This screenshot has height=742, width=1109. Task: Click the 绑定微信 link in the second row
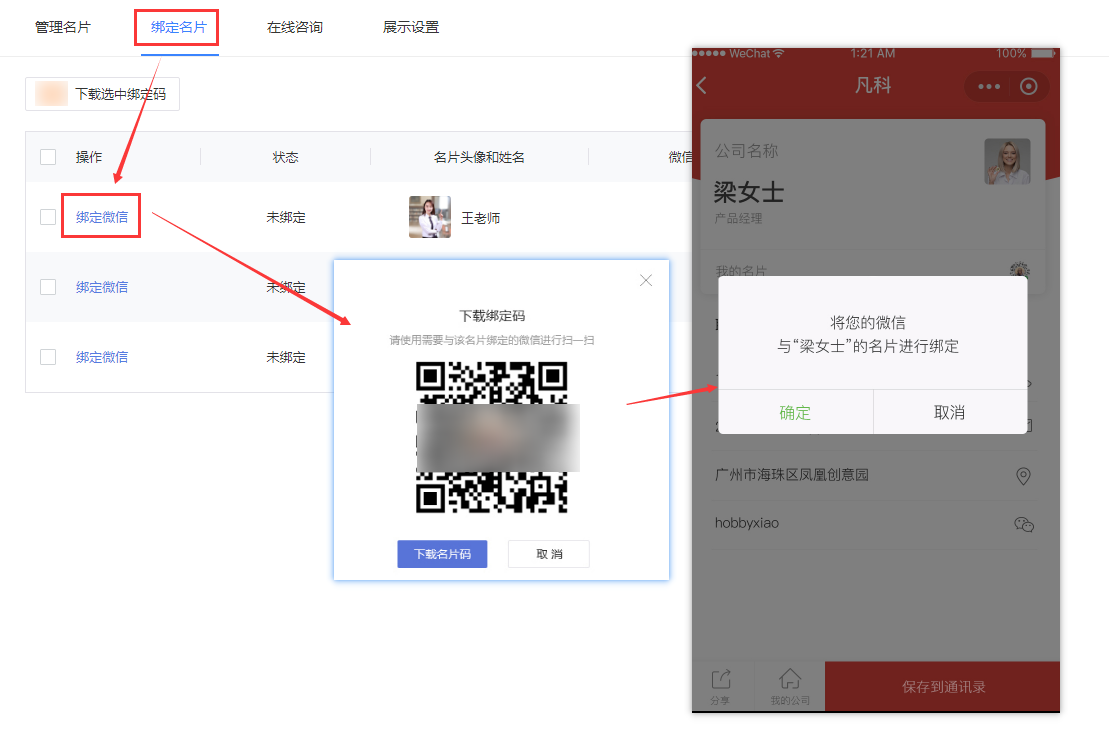tap(102, 287)
